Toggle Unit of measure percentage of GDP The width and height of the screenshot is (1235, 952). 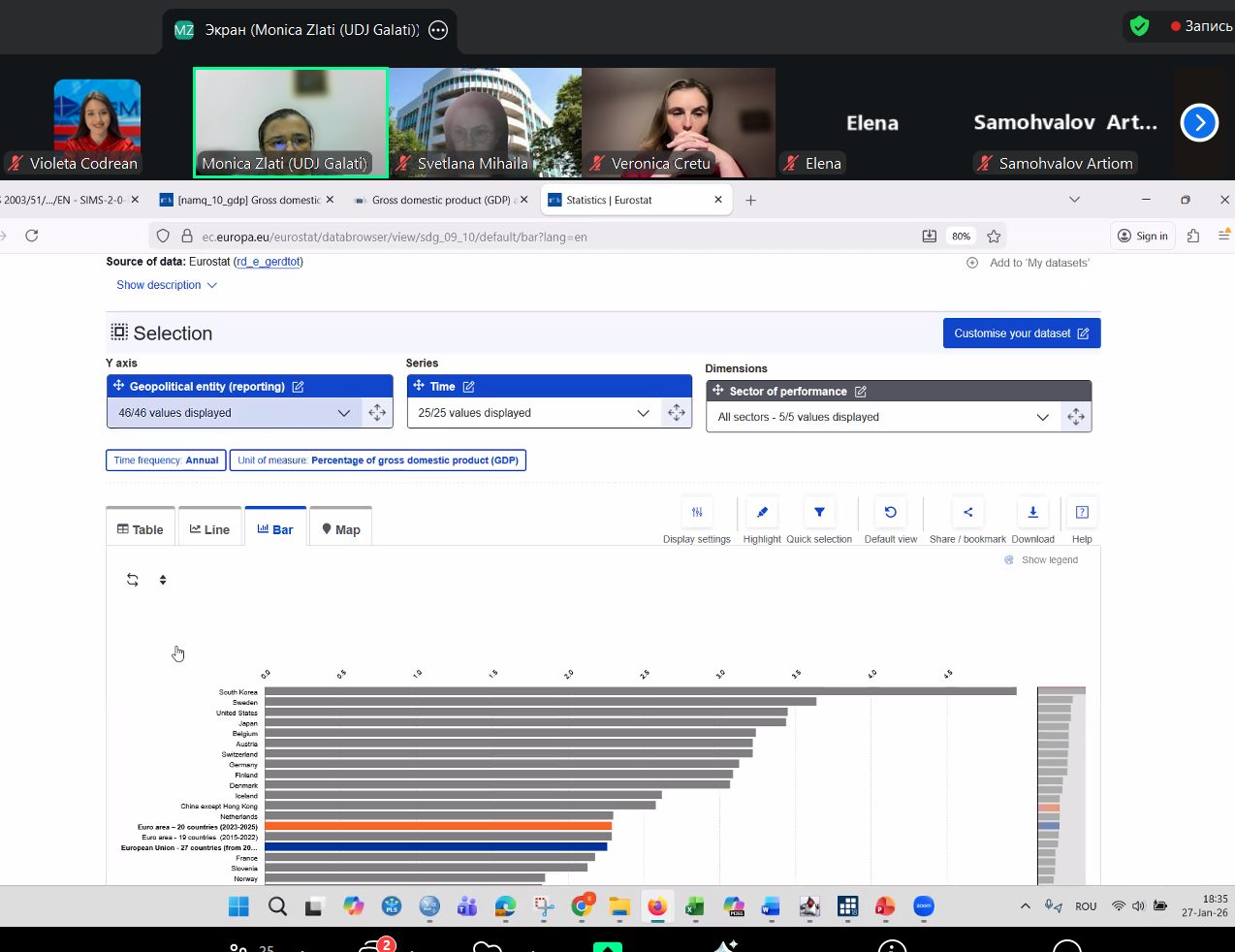point(378,460)
